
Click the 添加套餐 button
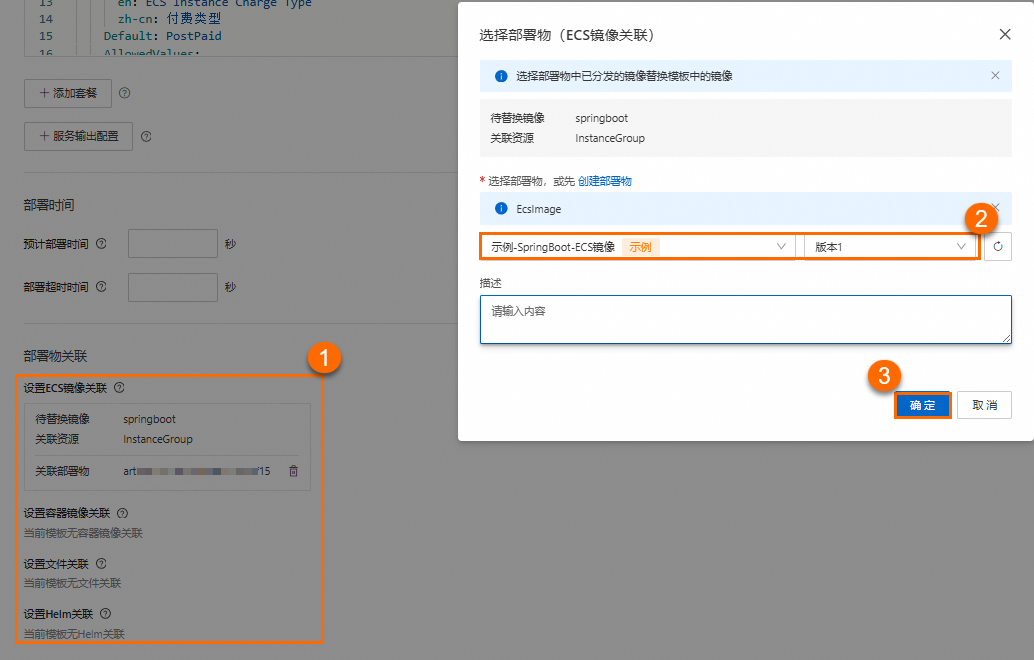(68, 93)
